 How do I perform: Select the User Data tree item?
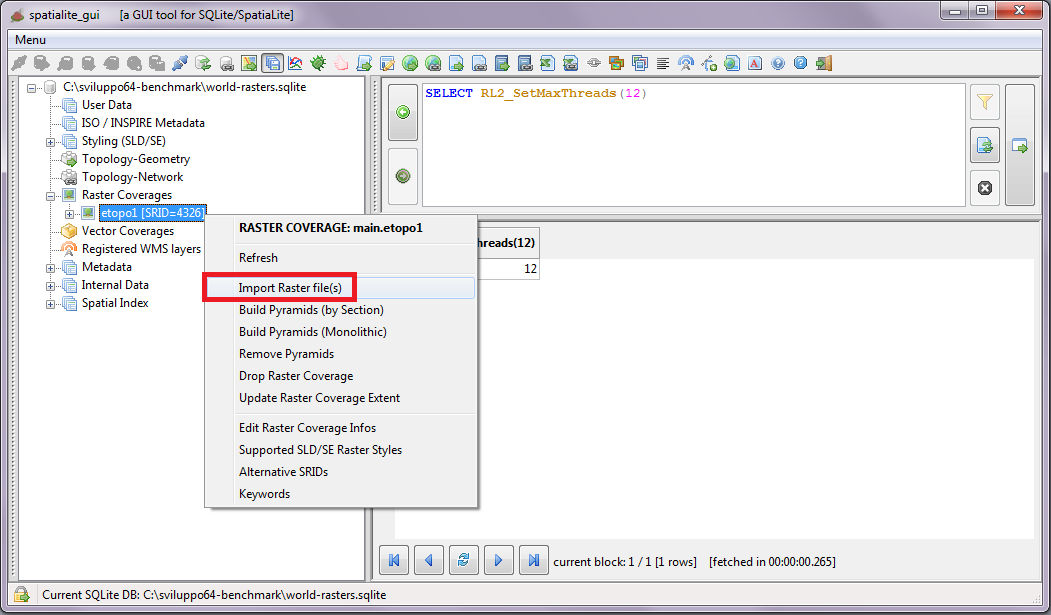[x=107, y=105]
